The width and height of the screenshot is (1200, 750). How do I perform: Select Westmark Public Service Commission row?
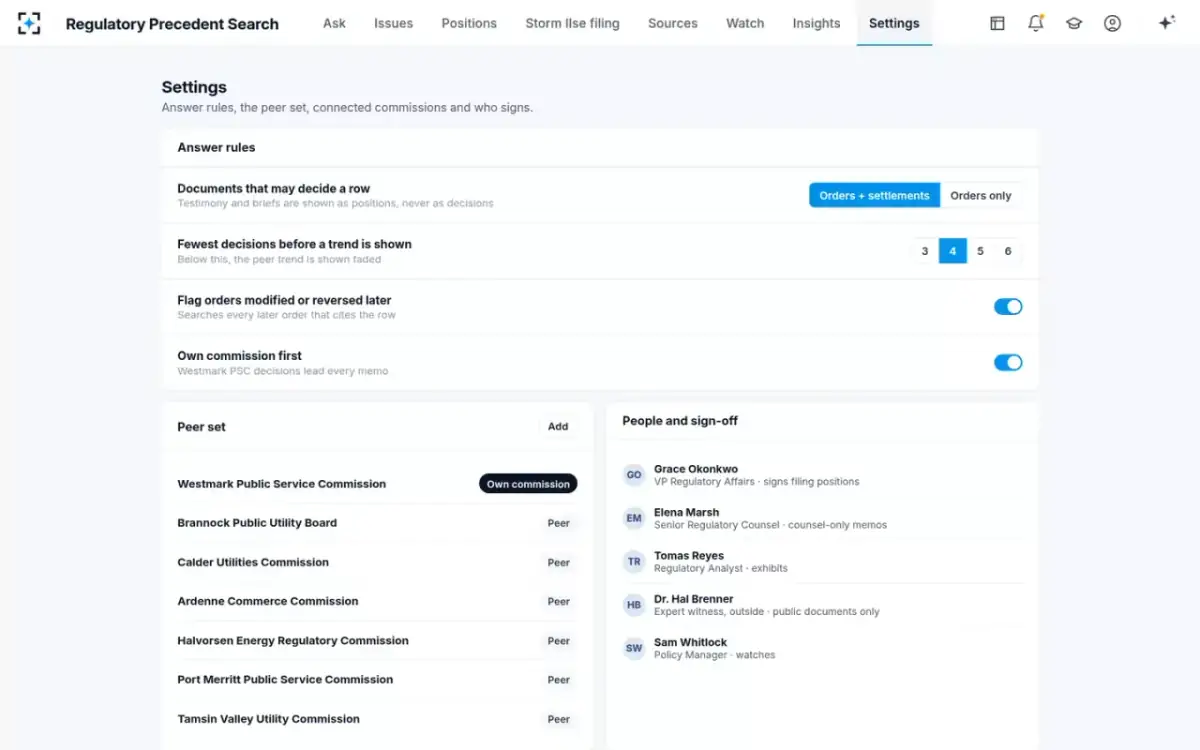click(377, 484)
